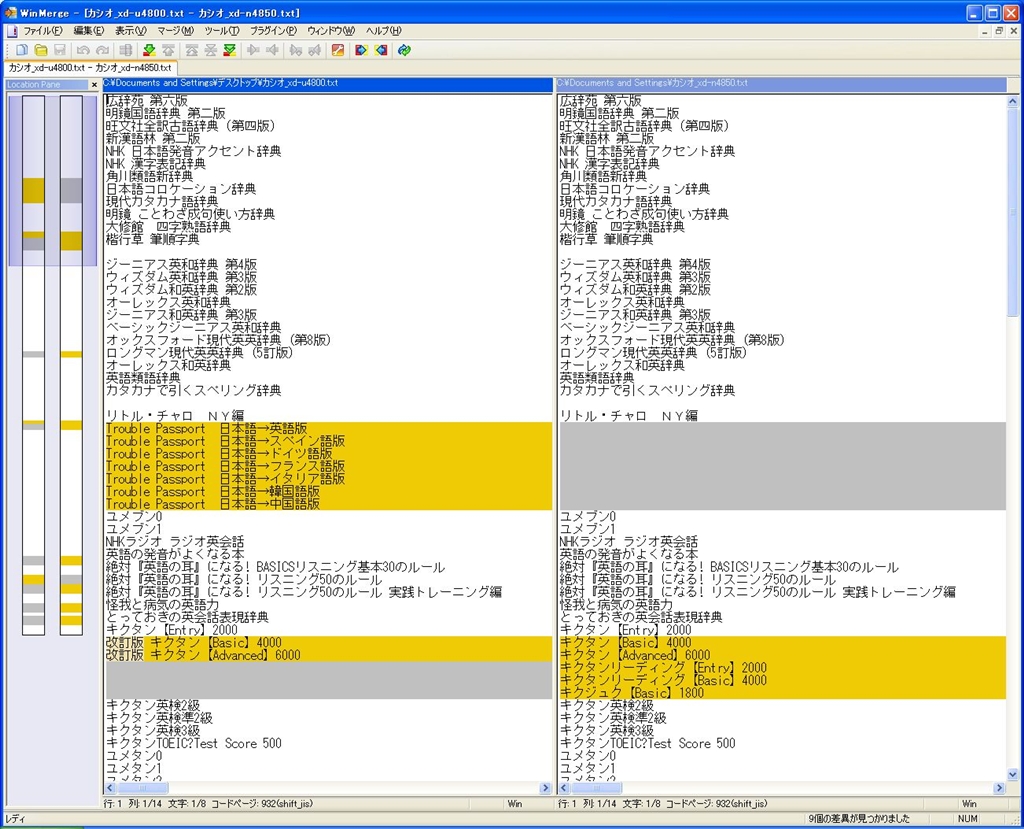Copy all differences to right icon
This screenshot has height=829, width=1024.
(x=361, y=50)
